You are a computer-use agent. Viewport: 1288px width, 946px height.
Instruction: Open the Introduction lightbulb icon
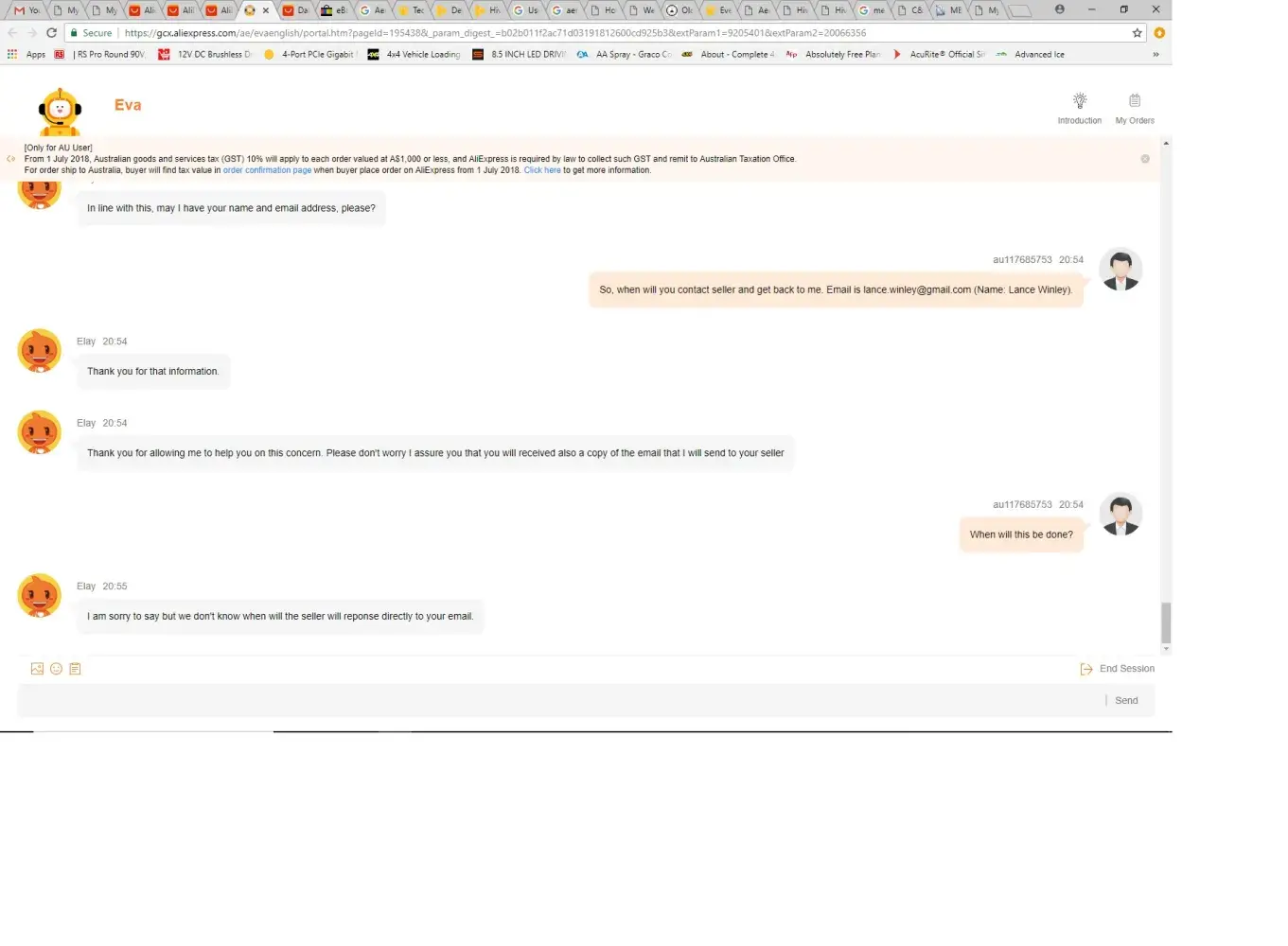1080,100
